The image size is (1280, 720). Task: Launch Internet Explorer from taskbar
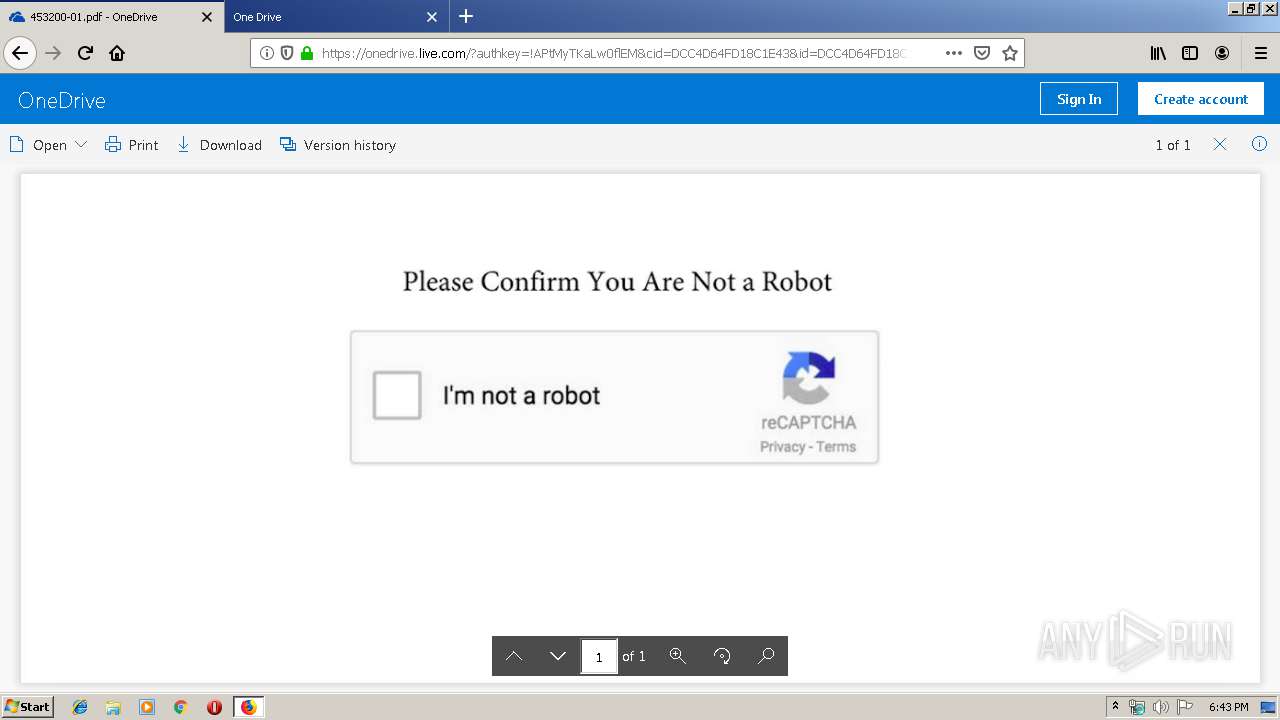click(x=80, y=707)
